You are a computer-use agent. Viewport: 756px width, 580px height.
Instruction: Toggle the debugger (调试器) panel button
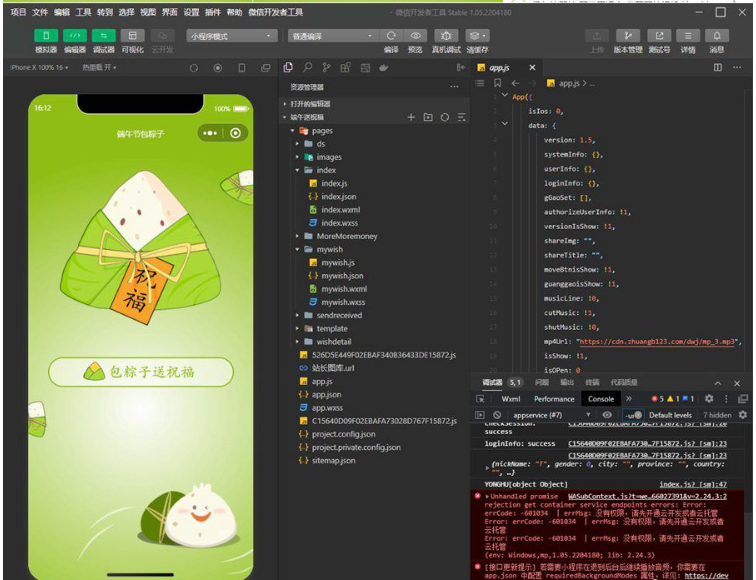[104, 36]
